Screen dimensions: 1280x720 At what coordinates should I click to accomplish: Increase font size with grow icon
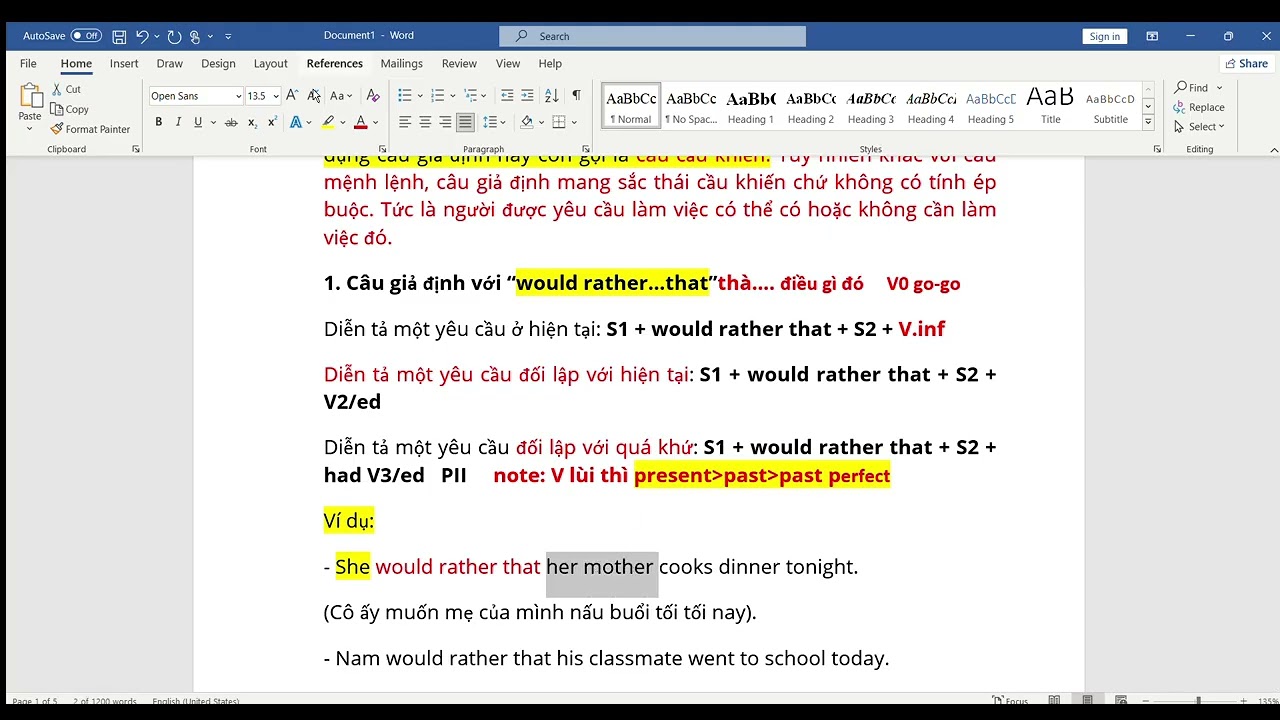[292, 95]
